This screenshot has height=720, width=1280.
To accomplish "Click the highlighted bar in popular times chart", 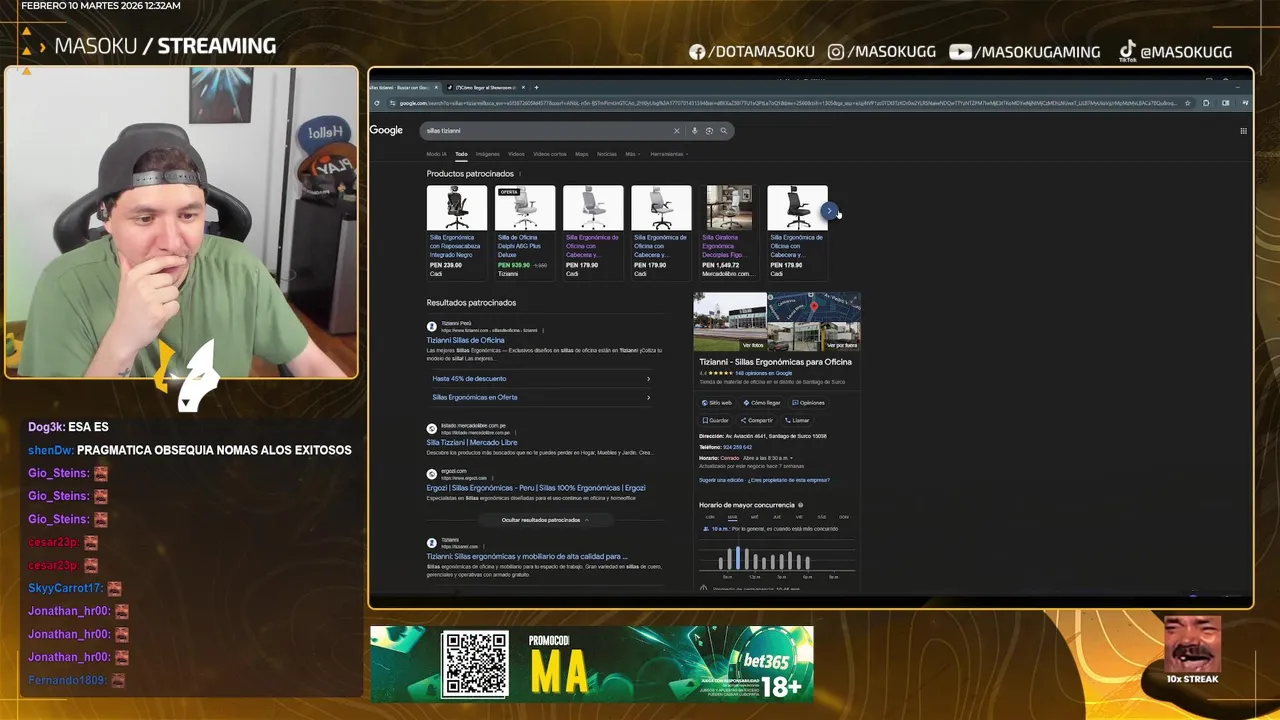I will (737, 558).
